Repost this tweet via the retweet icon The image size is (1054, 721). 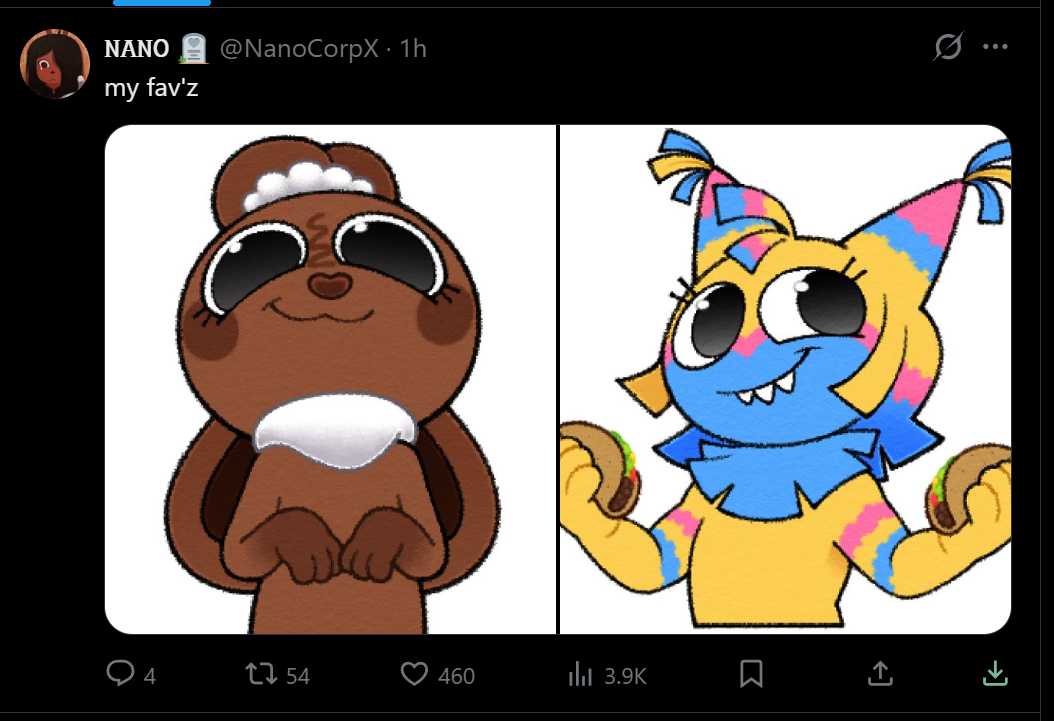pos(262,675)
